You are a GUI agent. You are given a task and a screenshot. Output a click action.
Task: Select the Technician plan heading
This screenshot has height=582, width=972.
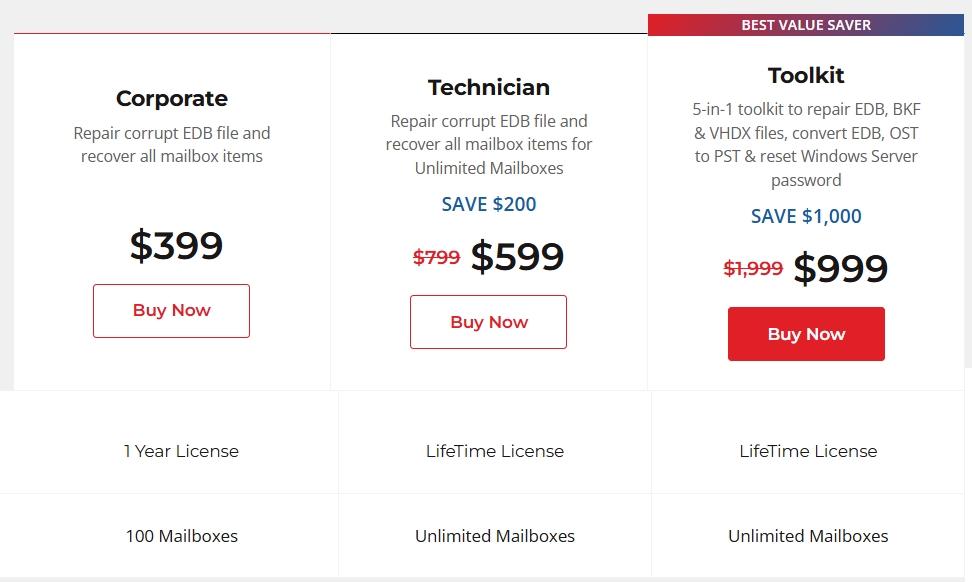488,87
